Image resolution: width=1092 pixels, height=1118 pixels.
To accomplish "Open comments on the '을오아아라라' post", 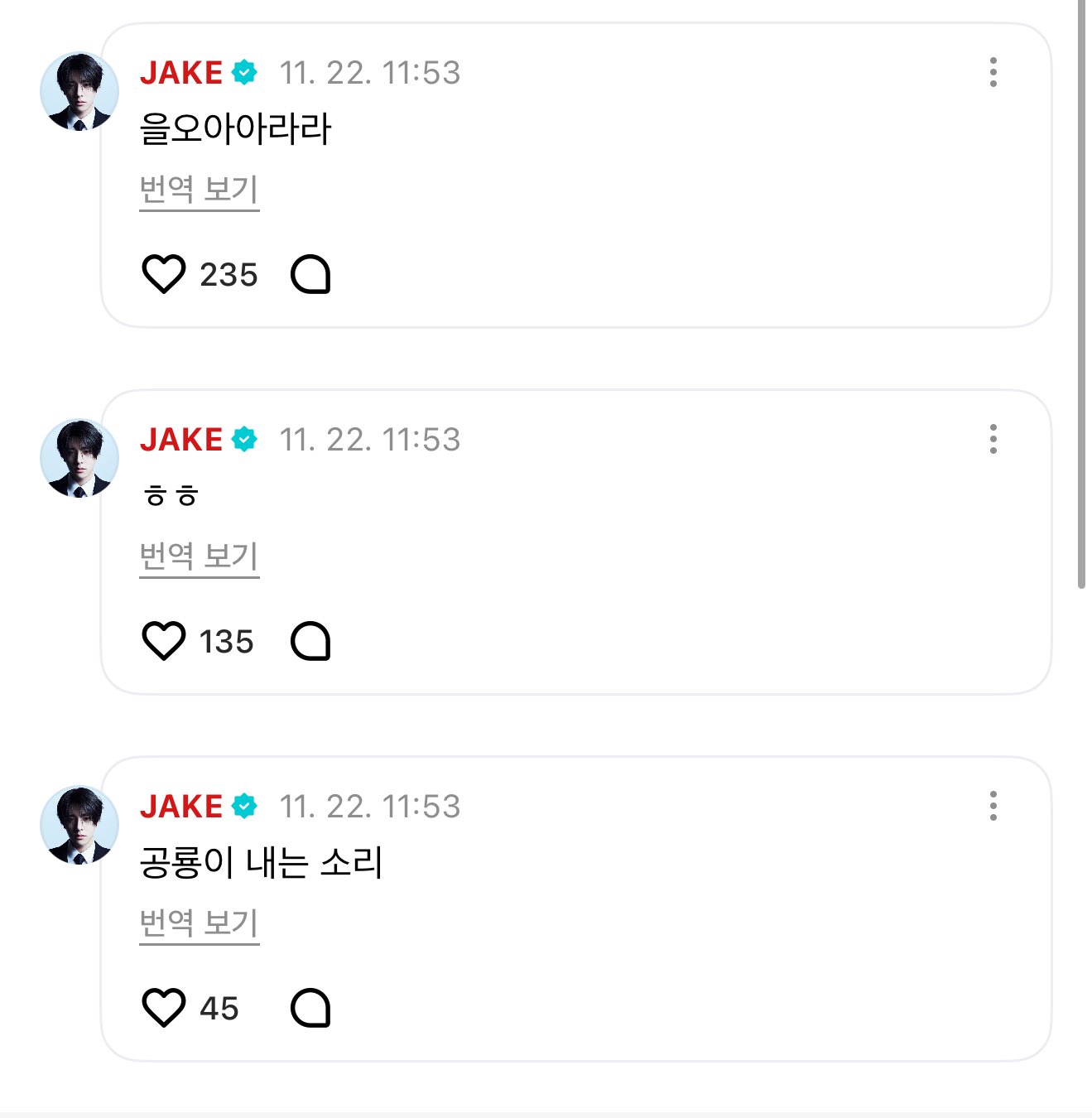I will [x=310, y=274].
